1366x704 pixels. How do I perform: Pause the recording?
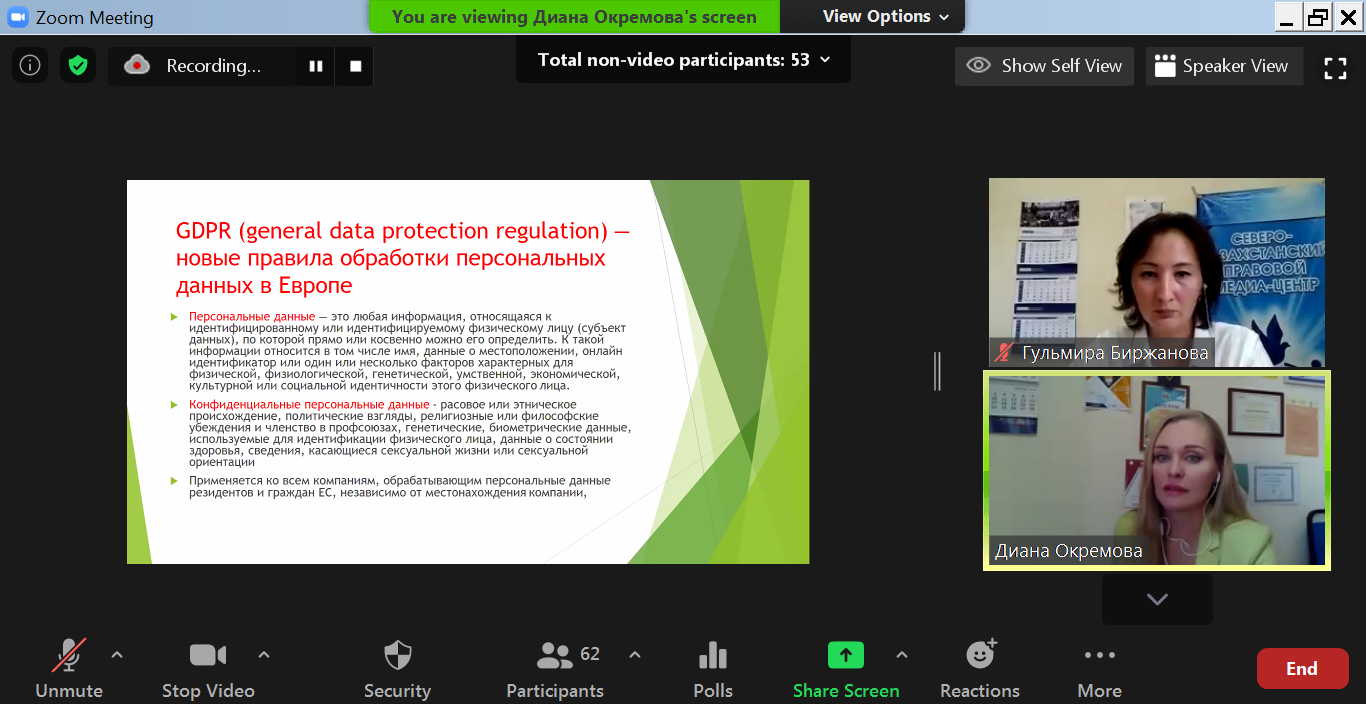316,66
